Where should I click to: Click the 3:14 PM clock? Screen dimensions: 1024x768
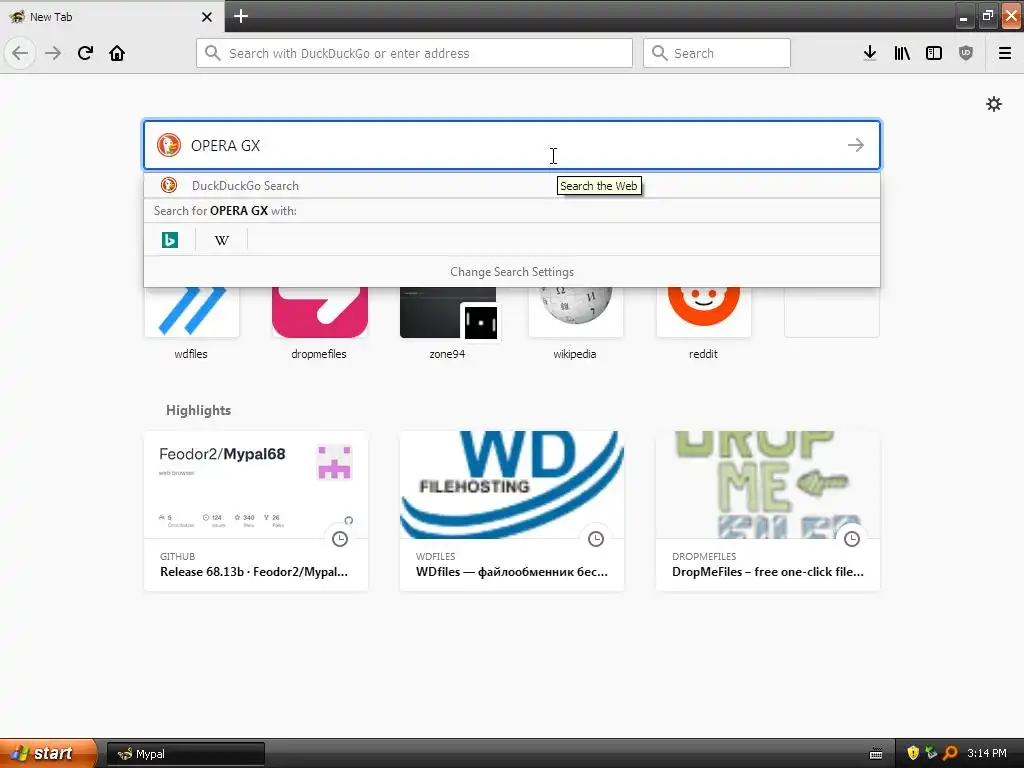[x=987, y=753]
